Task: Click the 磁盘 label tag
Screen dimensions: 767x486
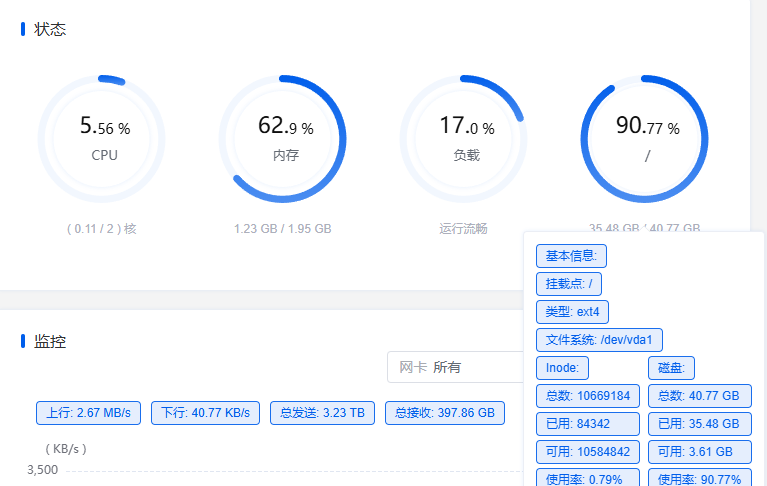Action: point(671,368)
